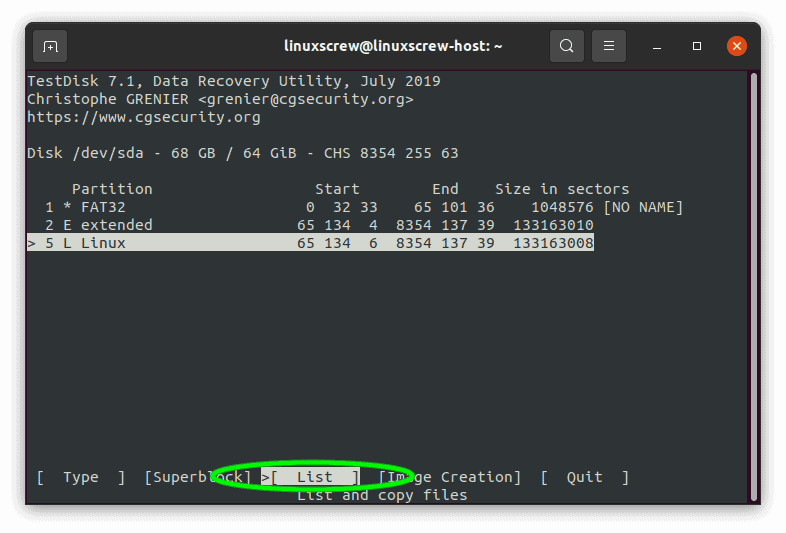Viewport: 786px width, 533px height.
Task: Open the terminal search tool
Action: click(566, 46)
